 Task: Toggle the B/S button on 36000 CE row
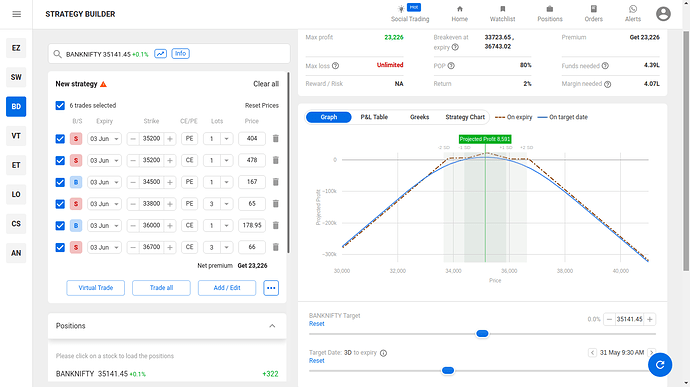click(x=76, y=225)
